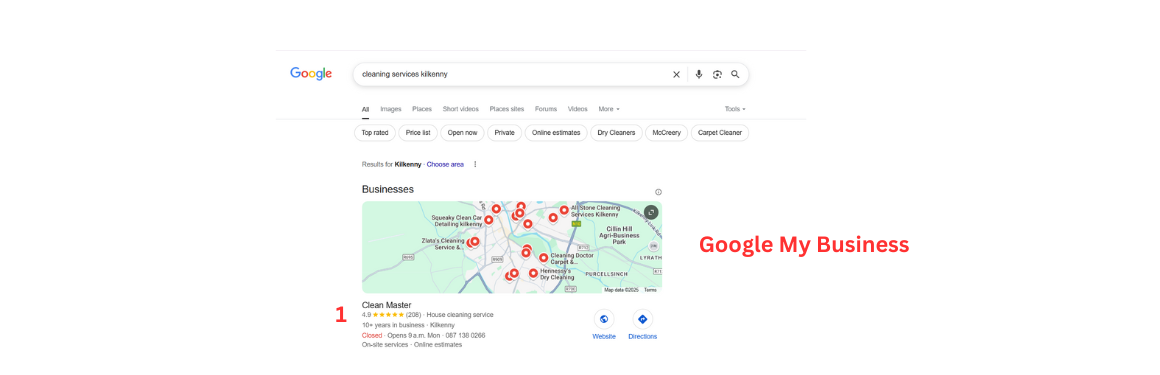Open Clean Master's Website globe icon

604,320
